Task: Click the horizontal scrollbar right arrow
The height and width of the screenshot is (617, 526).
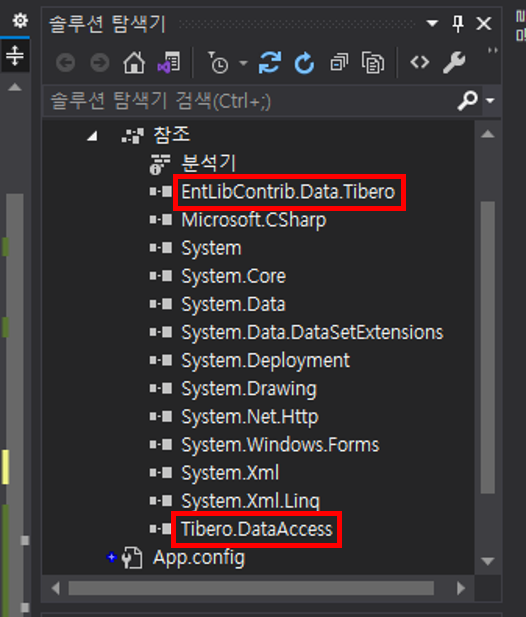Action: 461,588
